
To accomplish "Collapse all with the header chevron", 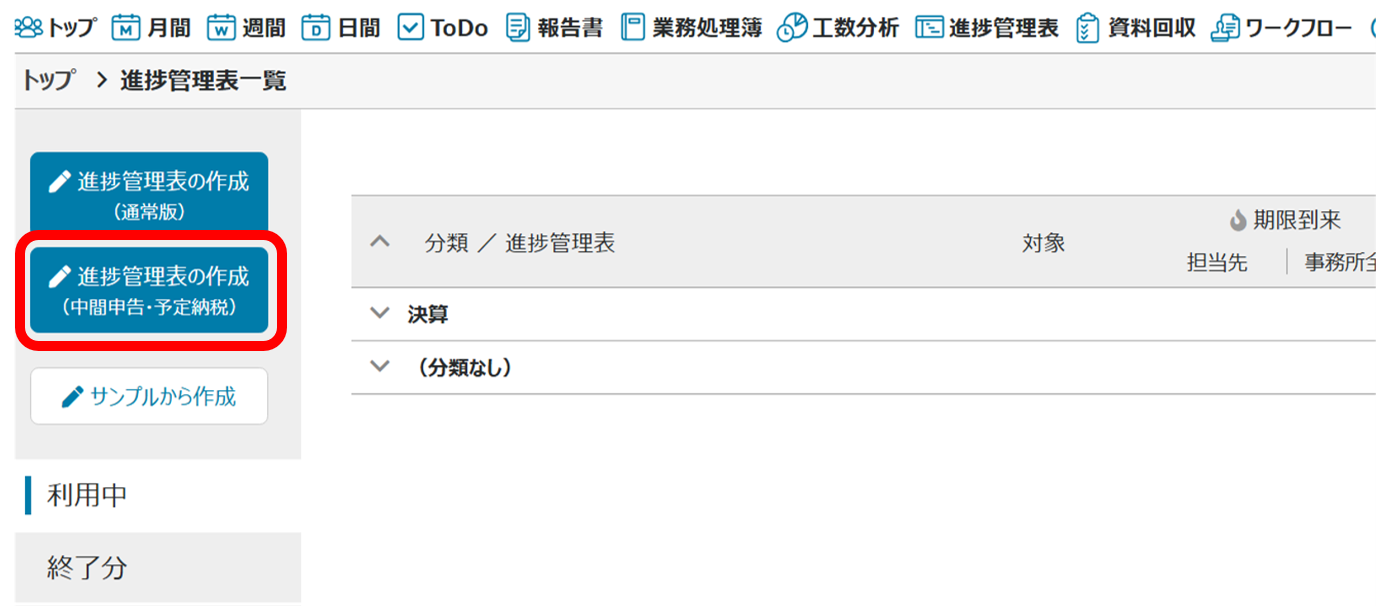I will 379,241.
